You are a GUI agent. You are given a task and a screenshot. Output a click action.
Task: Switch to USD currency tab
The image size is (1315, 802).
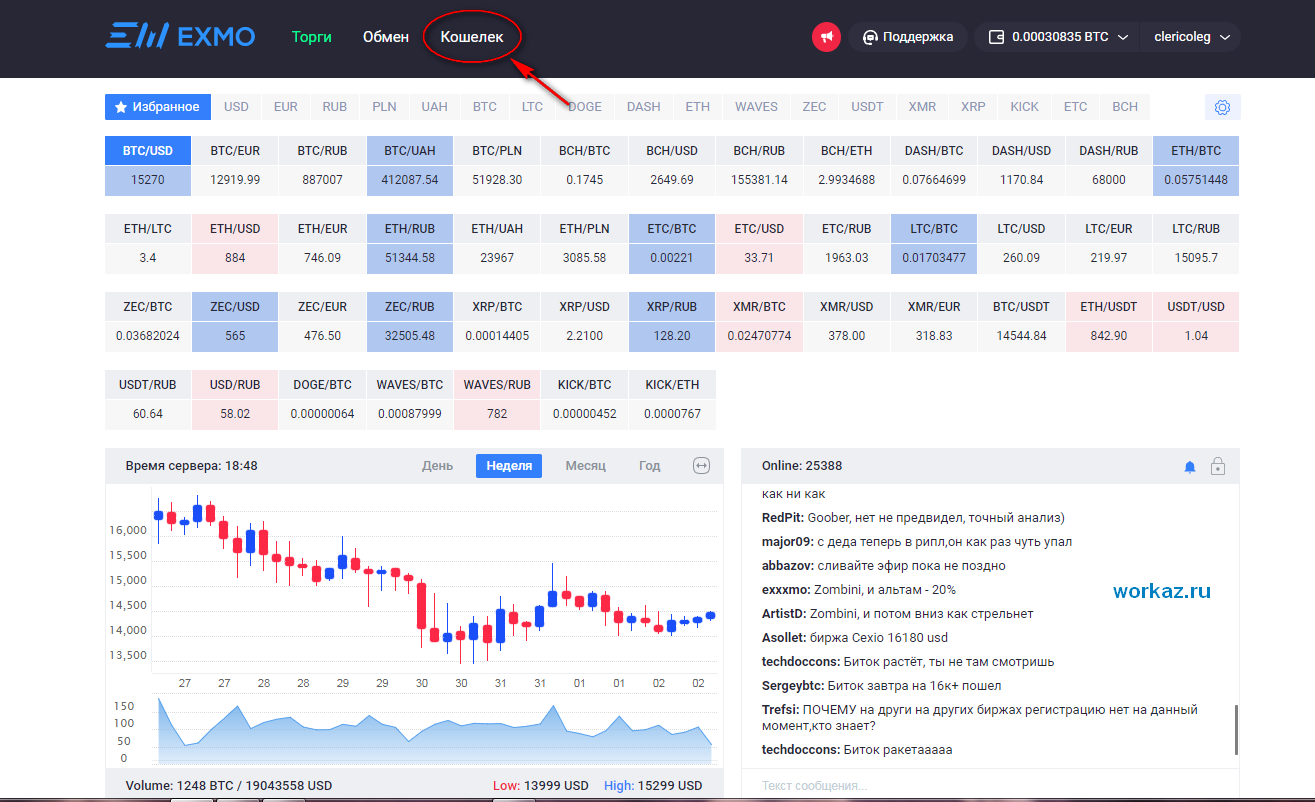[237, 107]
